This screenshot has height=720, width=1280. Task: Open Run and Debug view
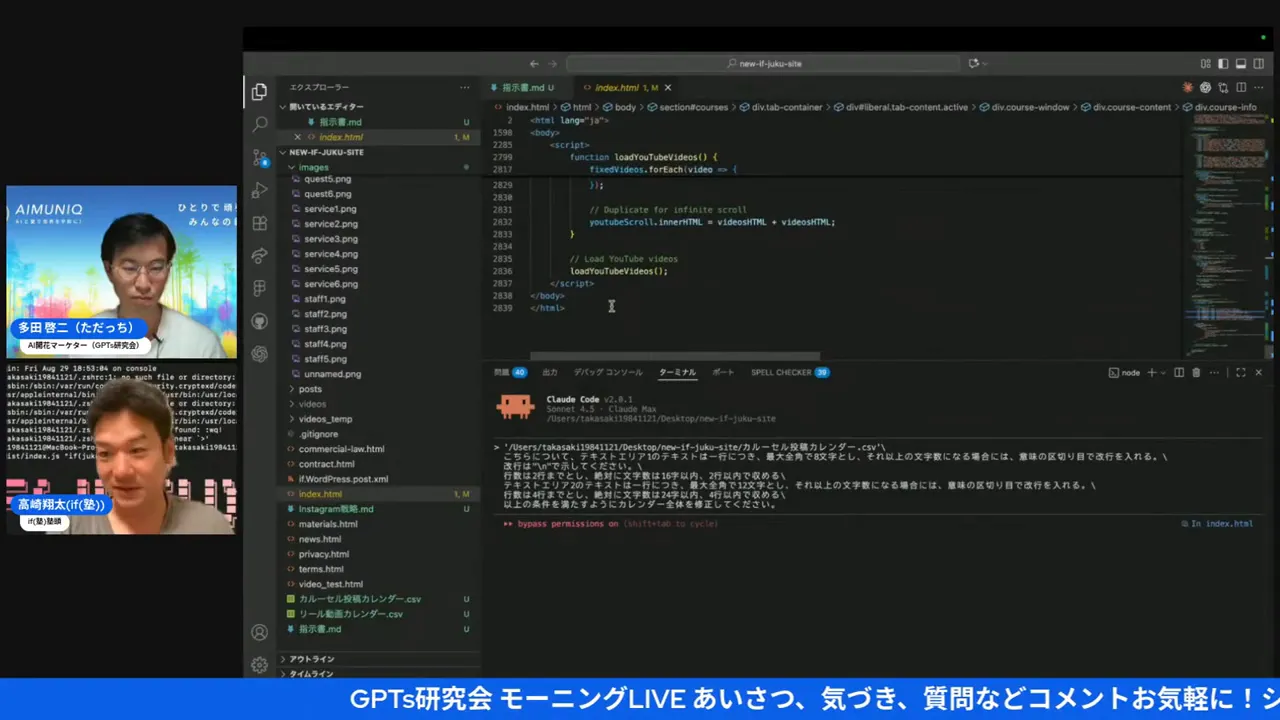(259, 190)
